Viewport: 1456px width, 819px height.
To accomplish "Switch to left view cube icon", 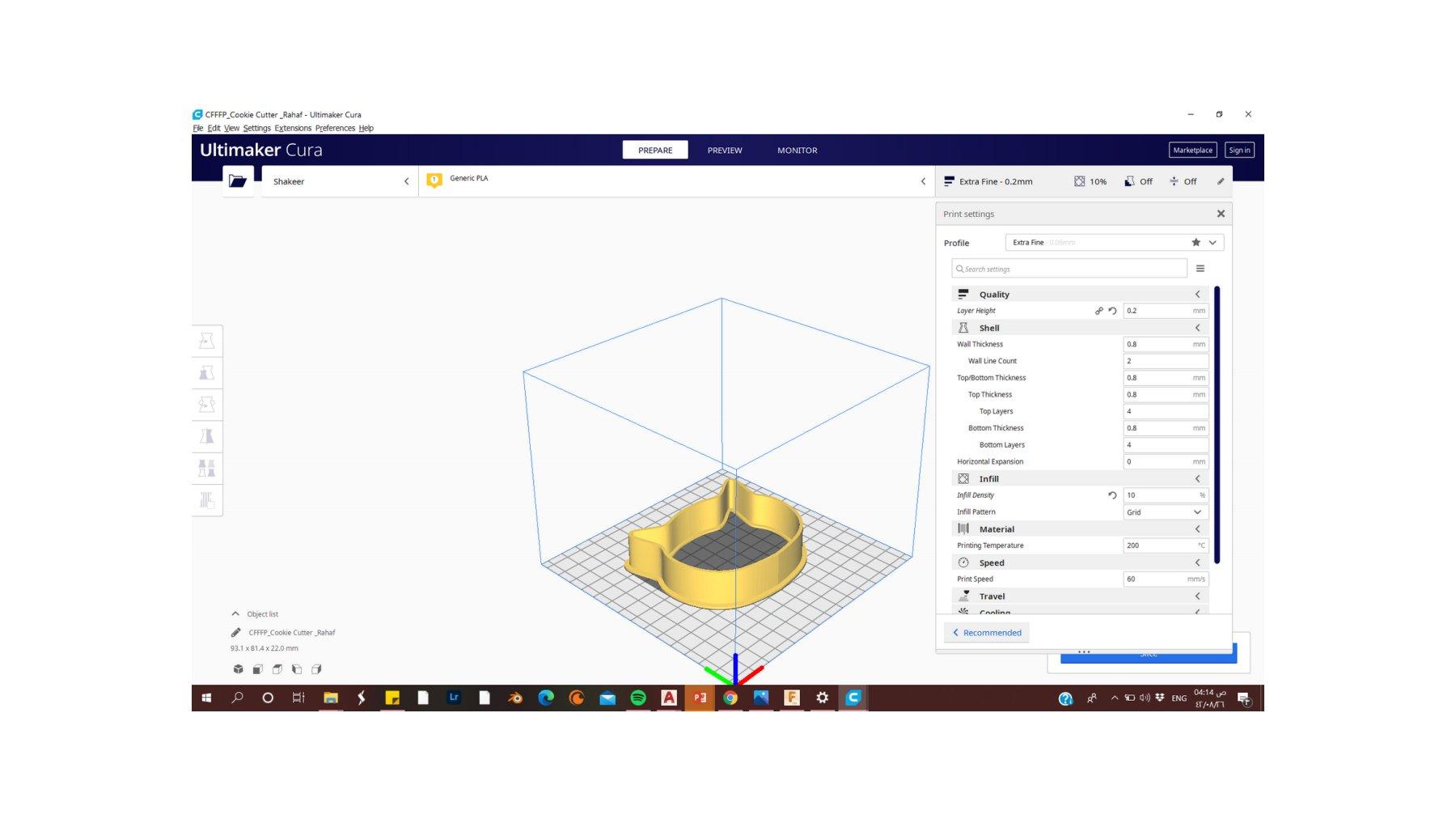I will (297, 669).
